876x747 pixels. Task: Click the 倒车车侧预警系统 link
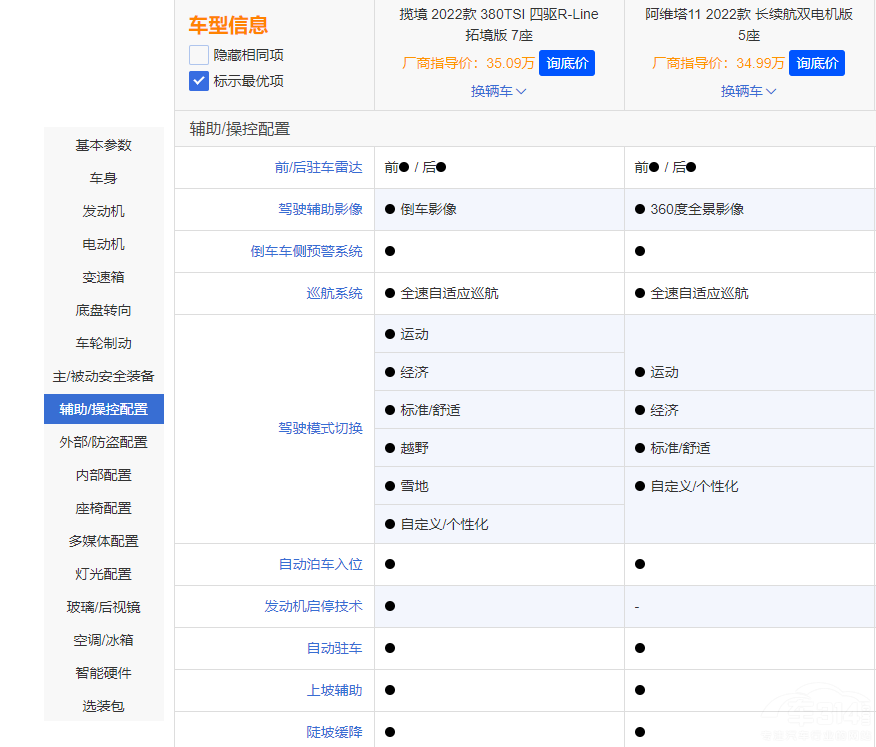[x=306, y=251]
